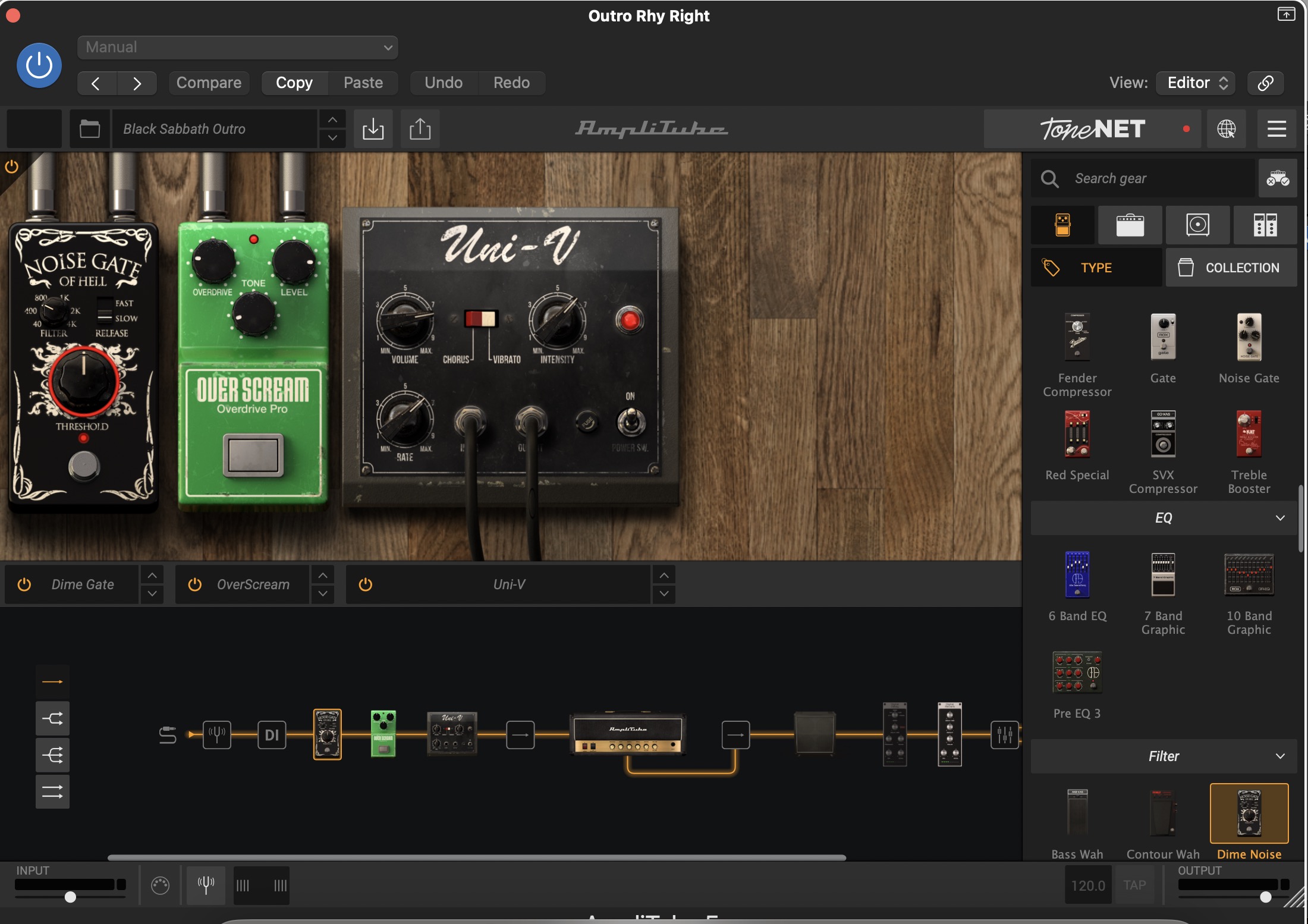Select the 10 Band Graphic pedal
1308x924 pixels.
pos(1249,593)
